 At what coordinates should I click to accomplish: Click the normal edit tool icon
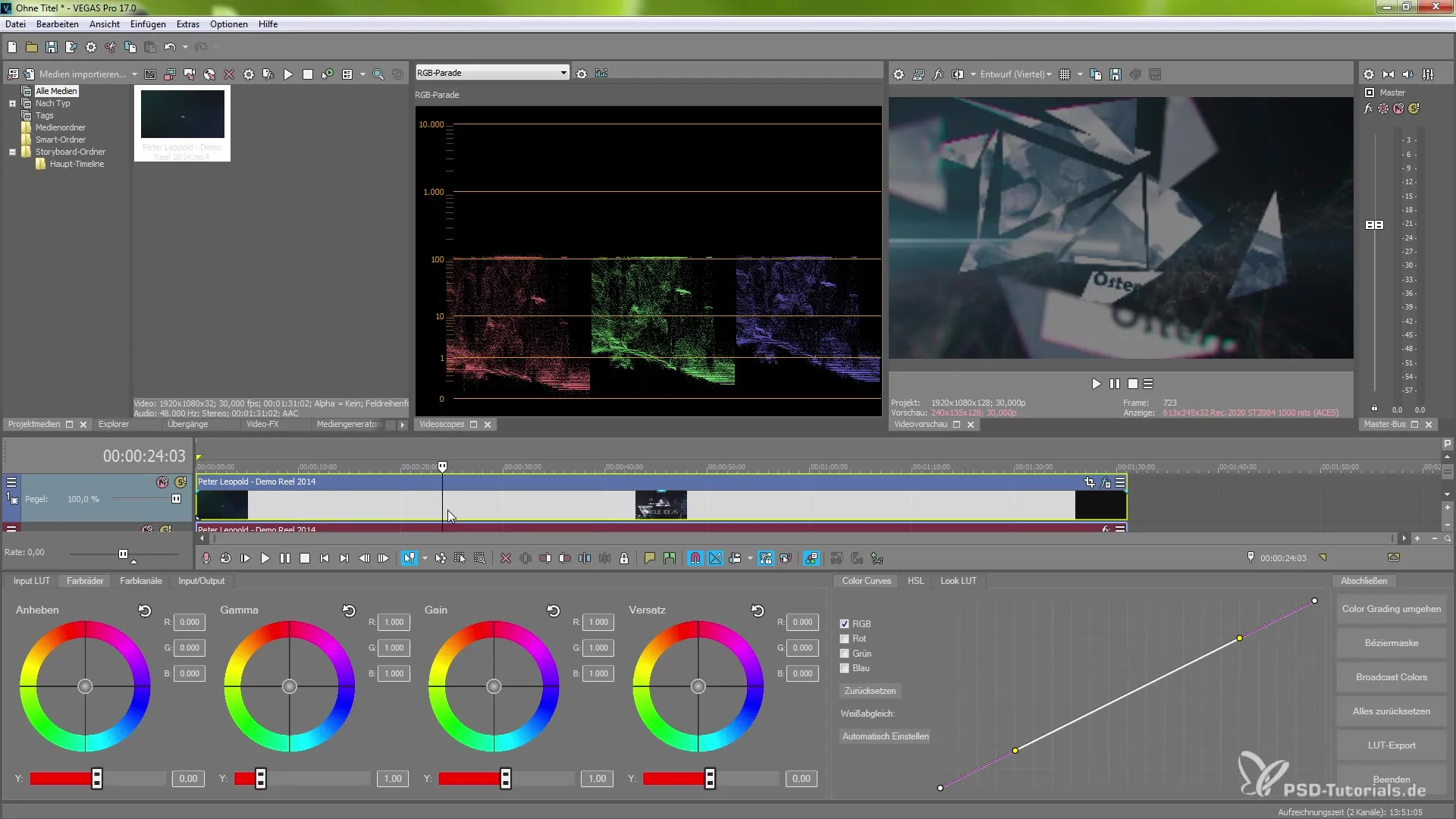[x=409, y=558]
